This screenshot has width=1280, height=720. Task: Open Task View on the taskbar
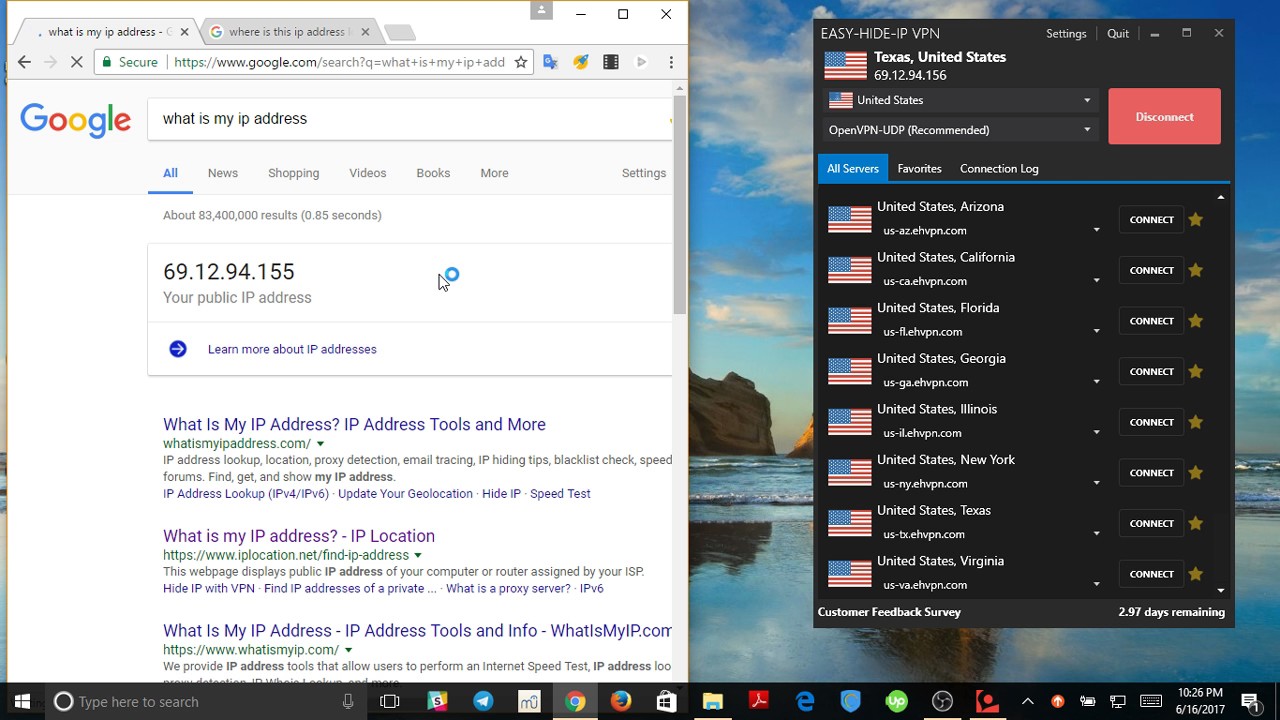(390, 701)
